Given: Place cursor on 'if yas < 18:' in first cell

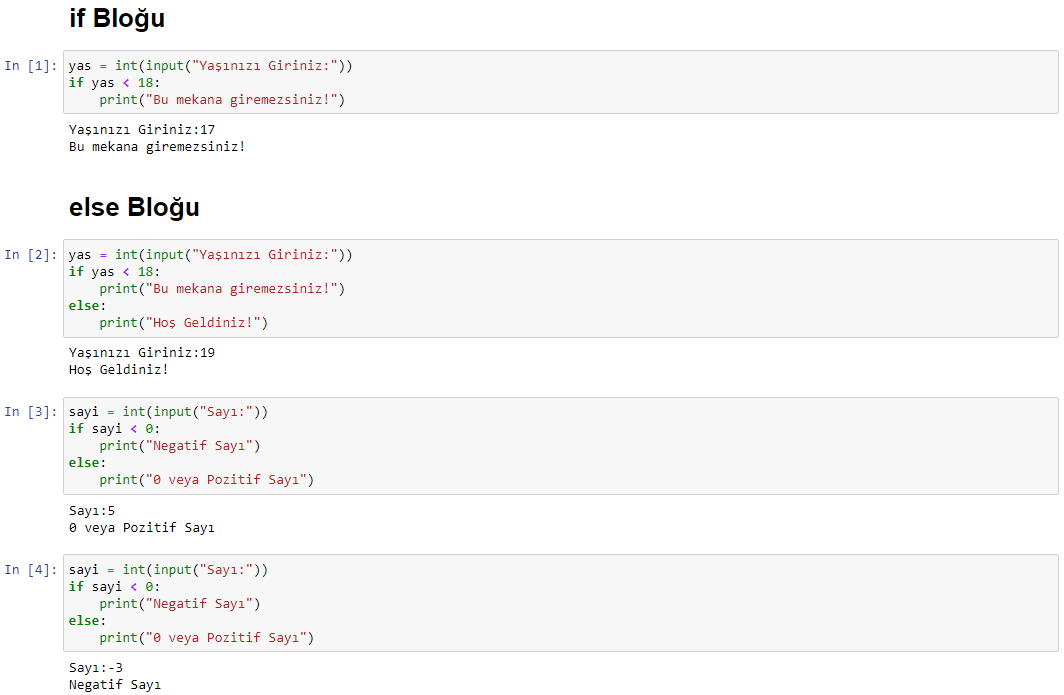Looking at the screenshot, I should (x=115, y=83).
